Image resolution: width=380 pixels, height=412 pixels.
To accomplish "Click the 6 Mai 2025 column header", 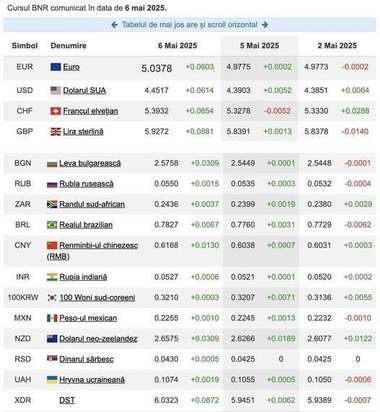I will (x=178, y=46).
